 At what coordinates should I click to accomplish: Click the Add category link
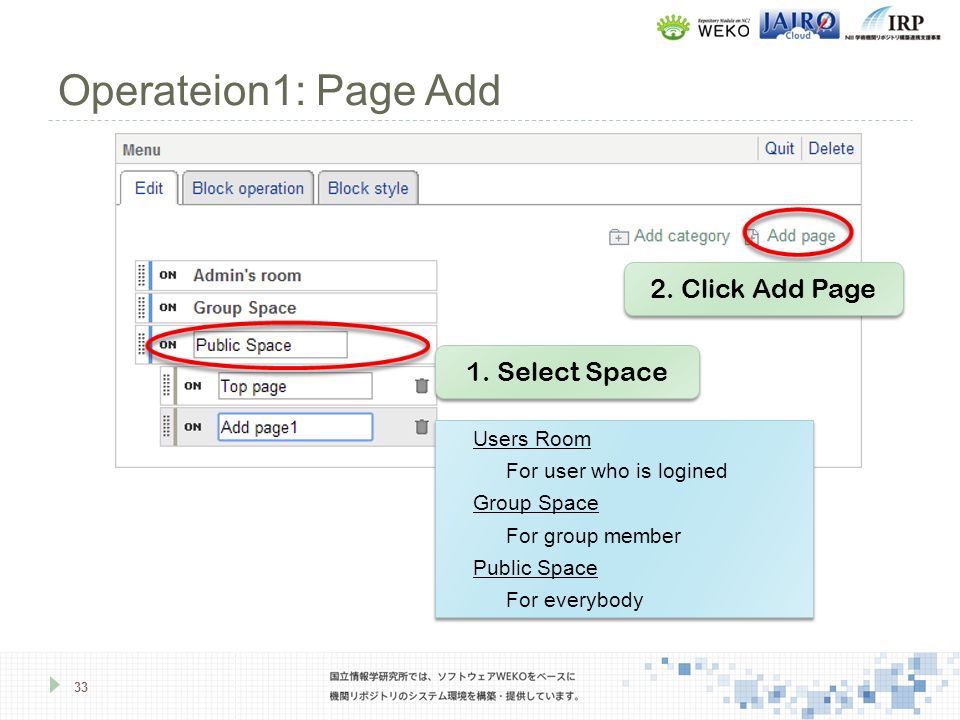(x=681, y=236)
